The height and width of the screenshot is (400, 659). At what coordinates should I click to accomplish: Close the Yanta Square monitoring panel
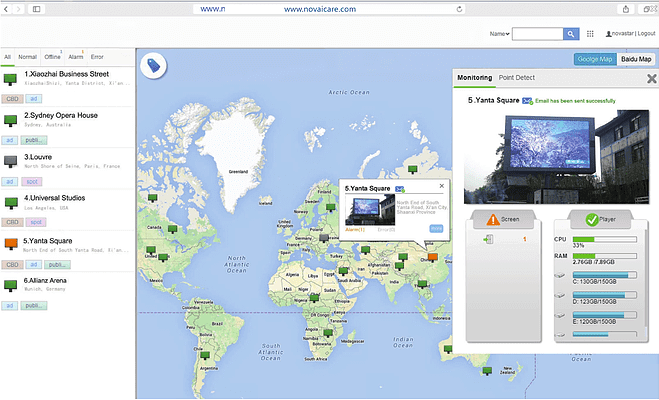coord(651,79)
